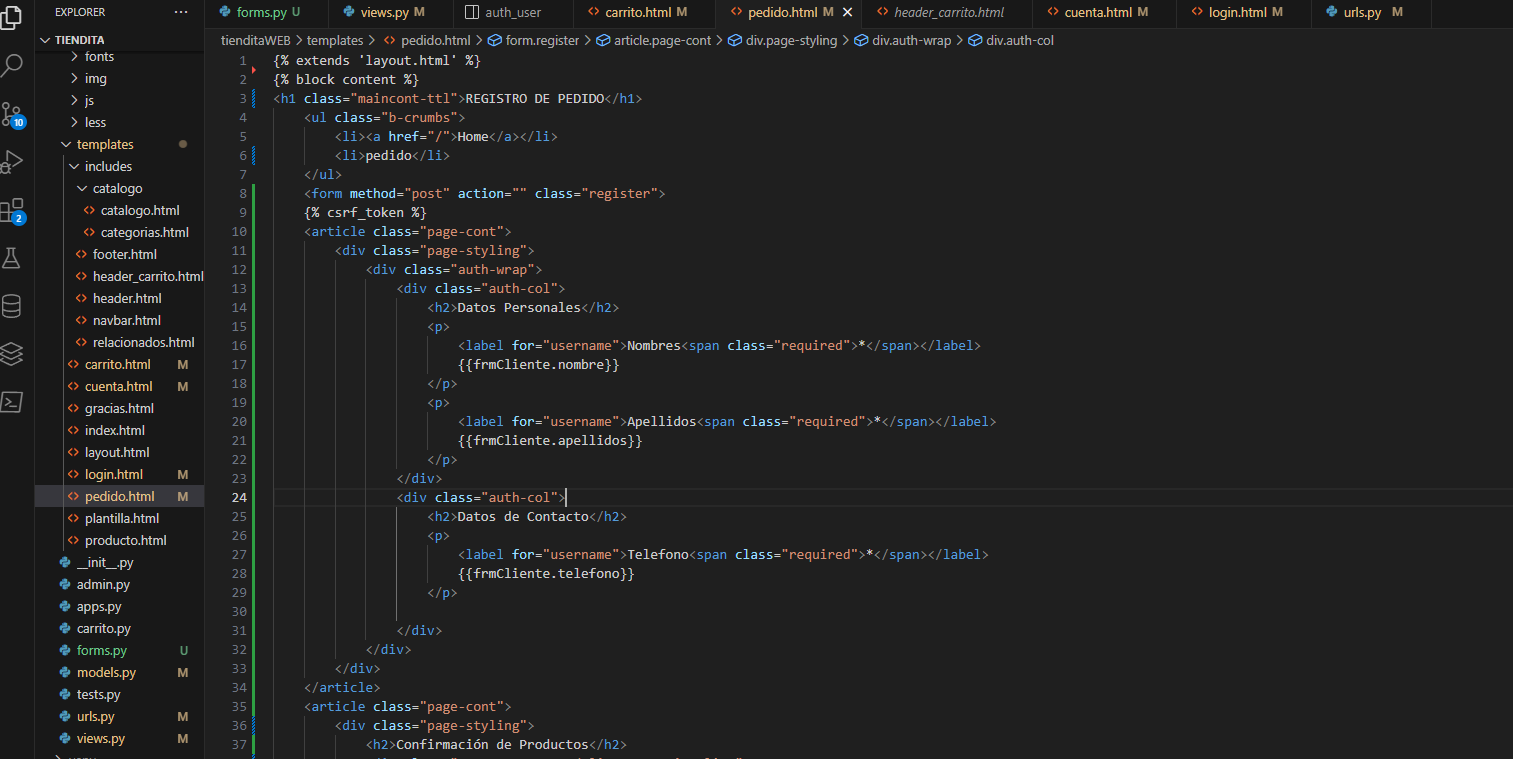The height and width of the screenshot is (759, 1513).
Task: Open models.py from the file tree
Action: click(106, 672)
